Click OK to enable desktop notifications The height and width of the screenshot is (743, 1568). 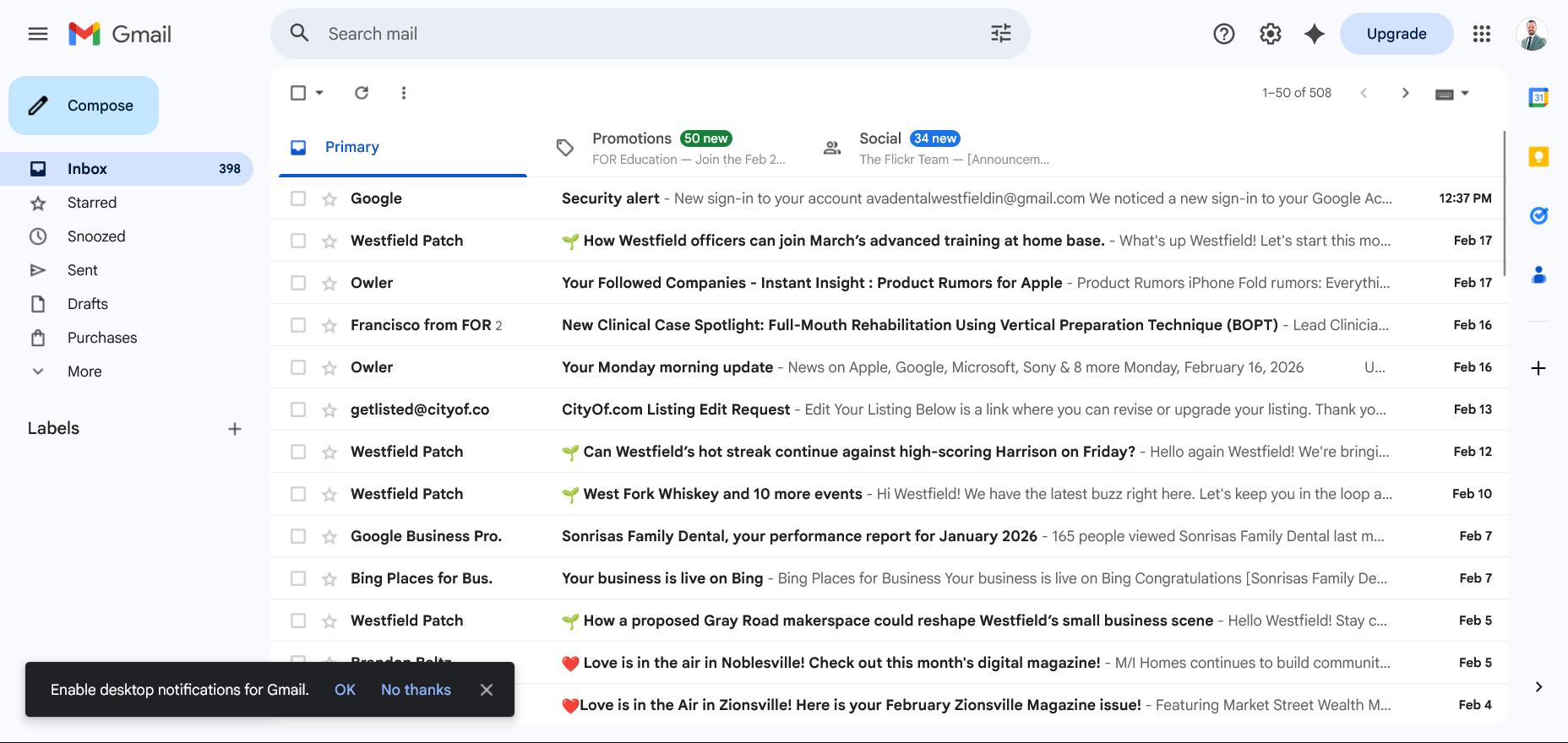click(x=345, y=690)
